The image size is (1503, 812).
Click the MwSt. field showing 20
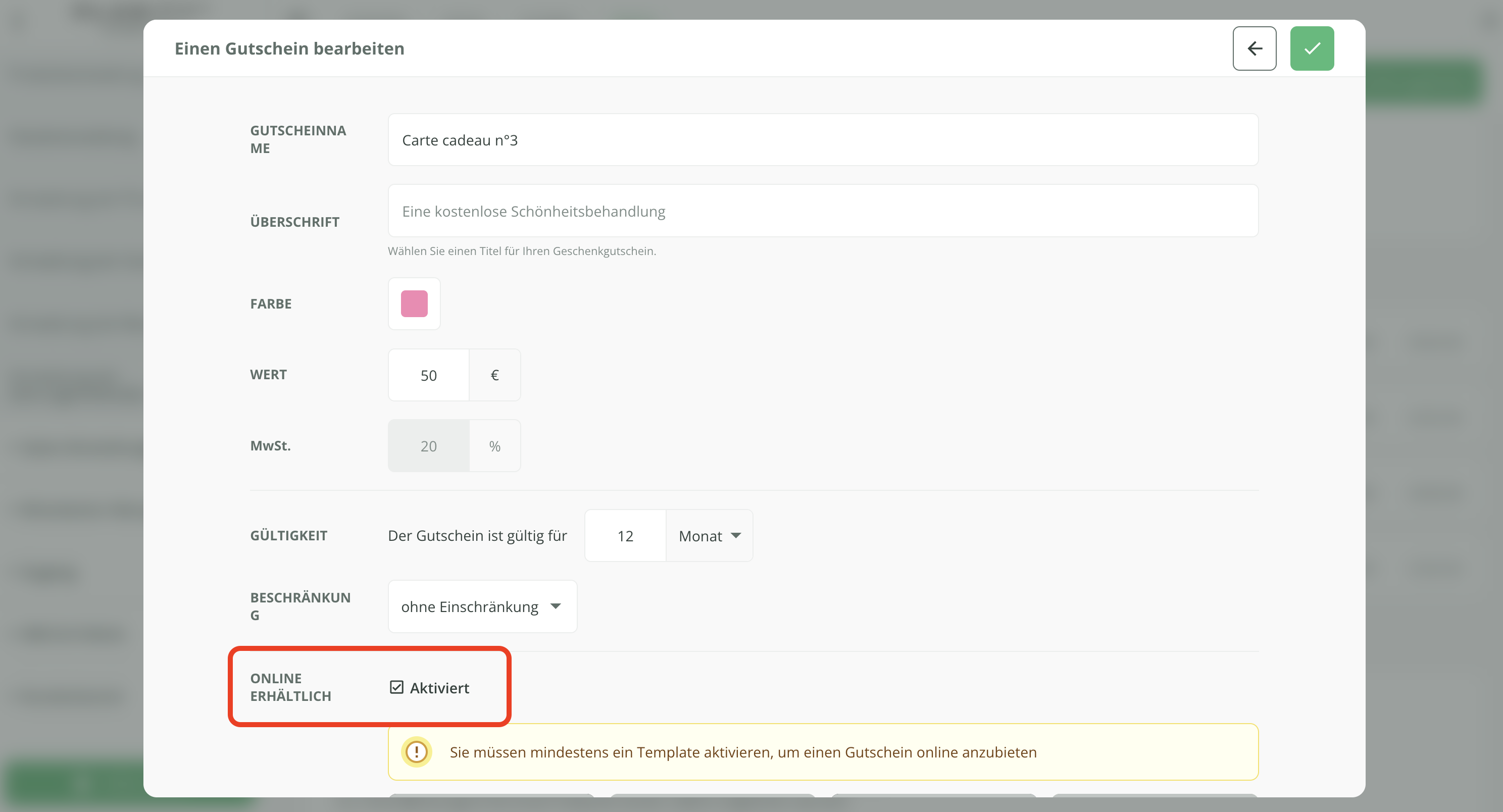click(428, 446)
